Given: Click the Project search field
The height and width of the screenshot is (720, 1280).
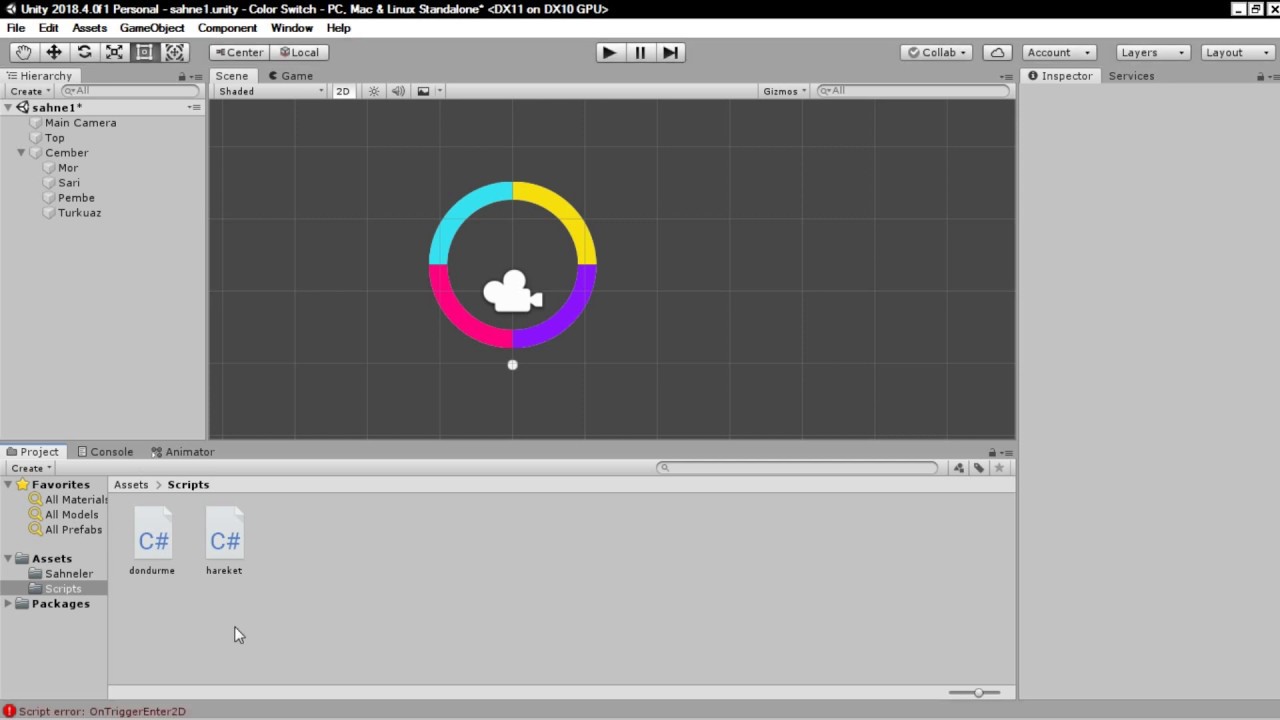Looking at the screenshot, I should point(798,468).
